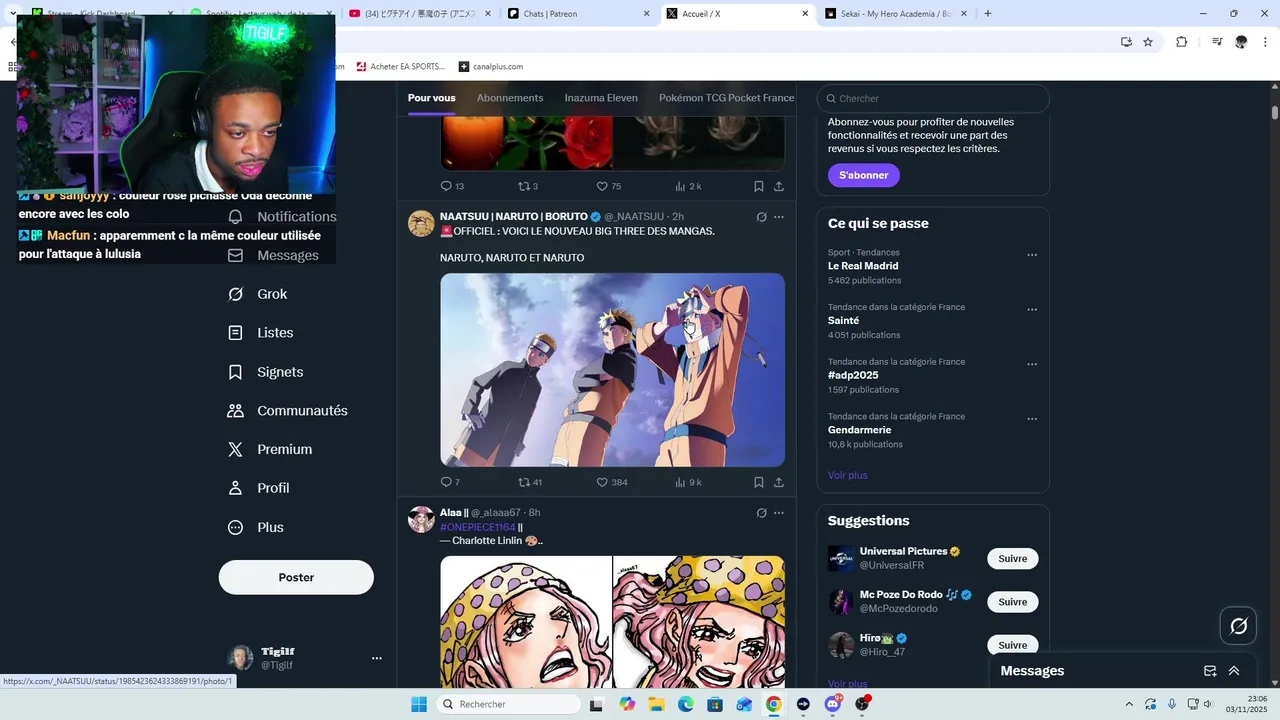The image size is (1280, 720).
Task: Open the Naruto post image
Action: click(x=612, y=370)
